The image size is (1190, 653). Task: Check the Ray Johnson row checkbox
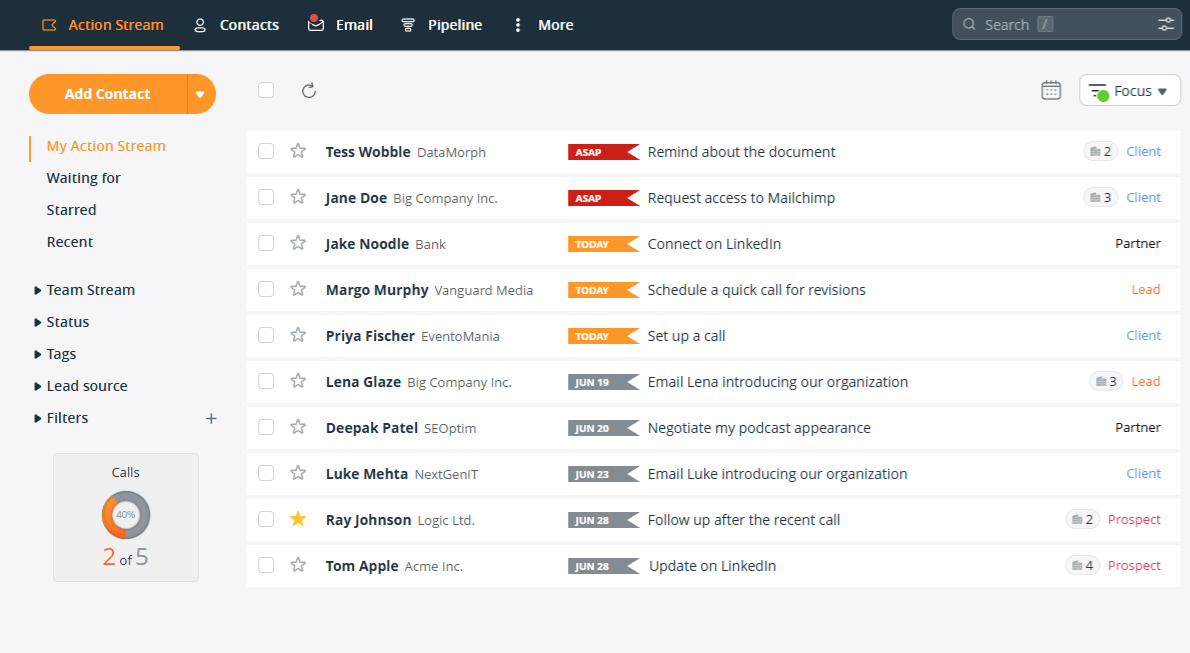pyautogui.click(x=266, y=519)
